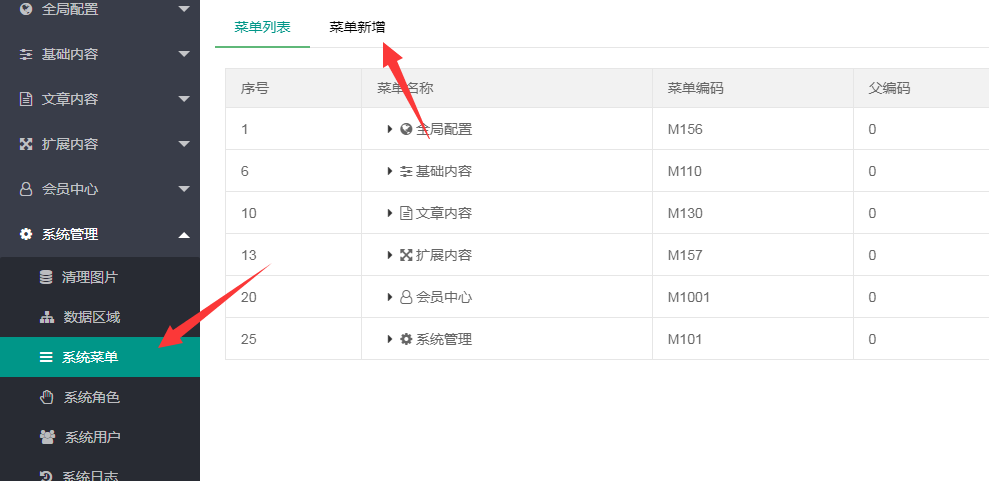Go to 系统日志 in the sidebar
Viewport: 989px width, 481px height.
point(90,474)
